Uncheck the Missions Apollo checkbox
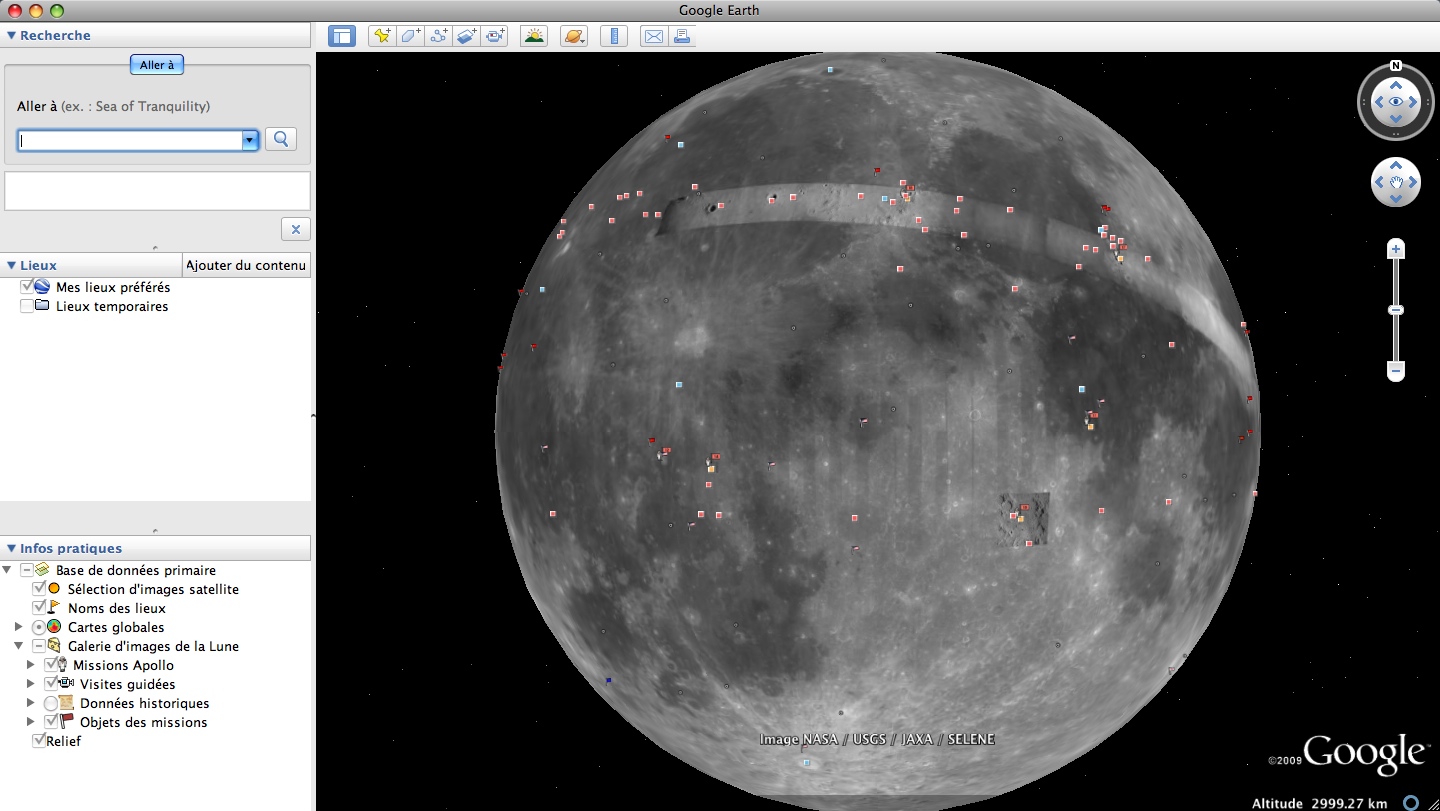Viewport: 1440px width, 811px height. (51, 665)
